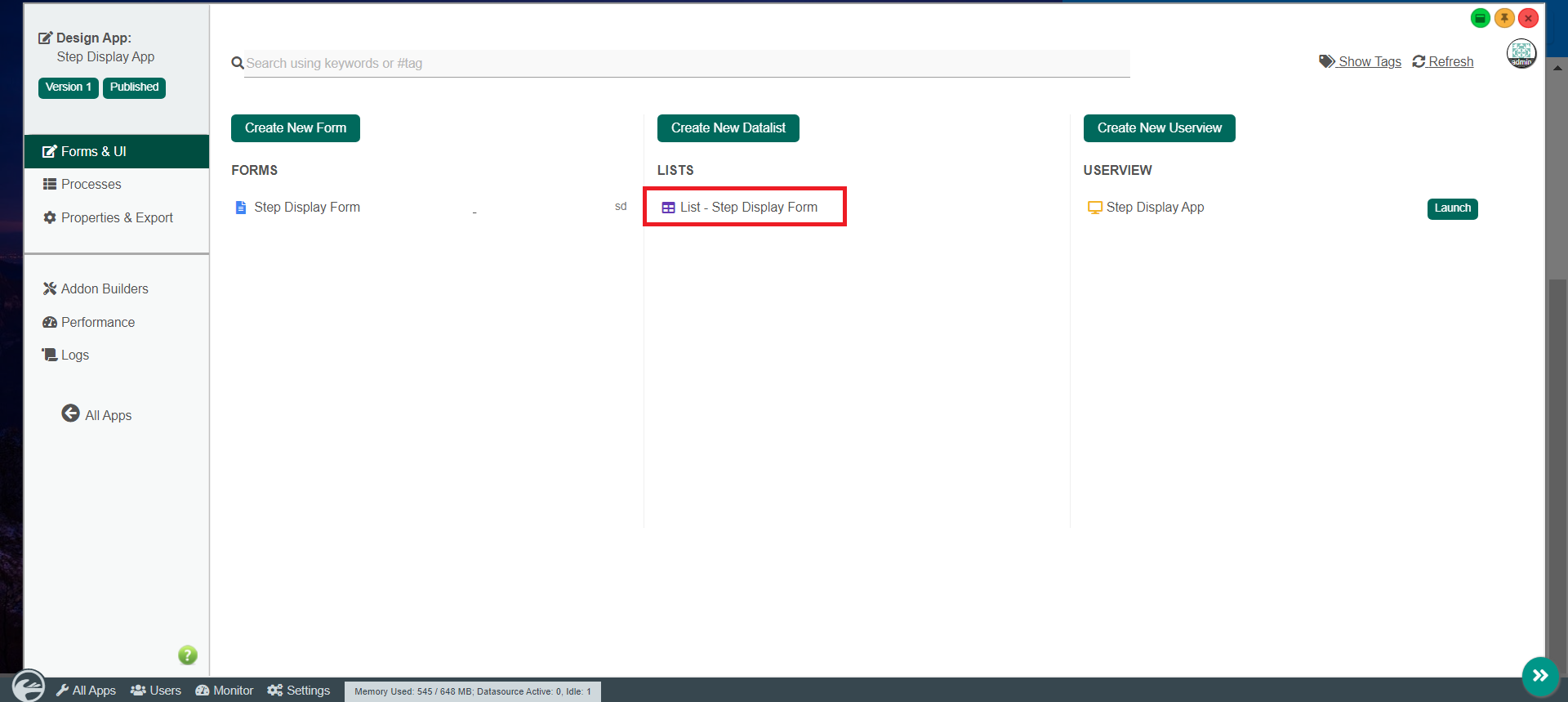This screenshot has width=1568, height=702.
Task: Open the admin user avatar
Action: (1521, 54)
